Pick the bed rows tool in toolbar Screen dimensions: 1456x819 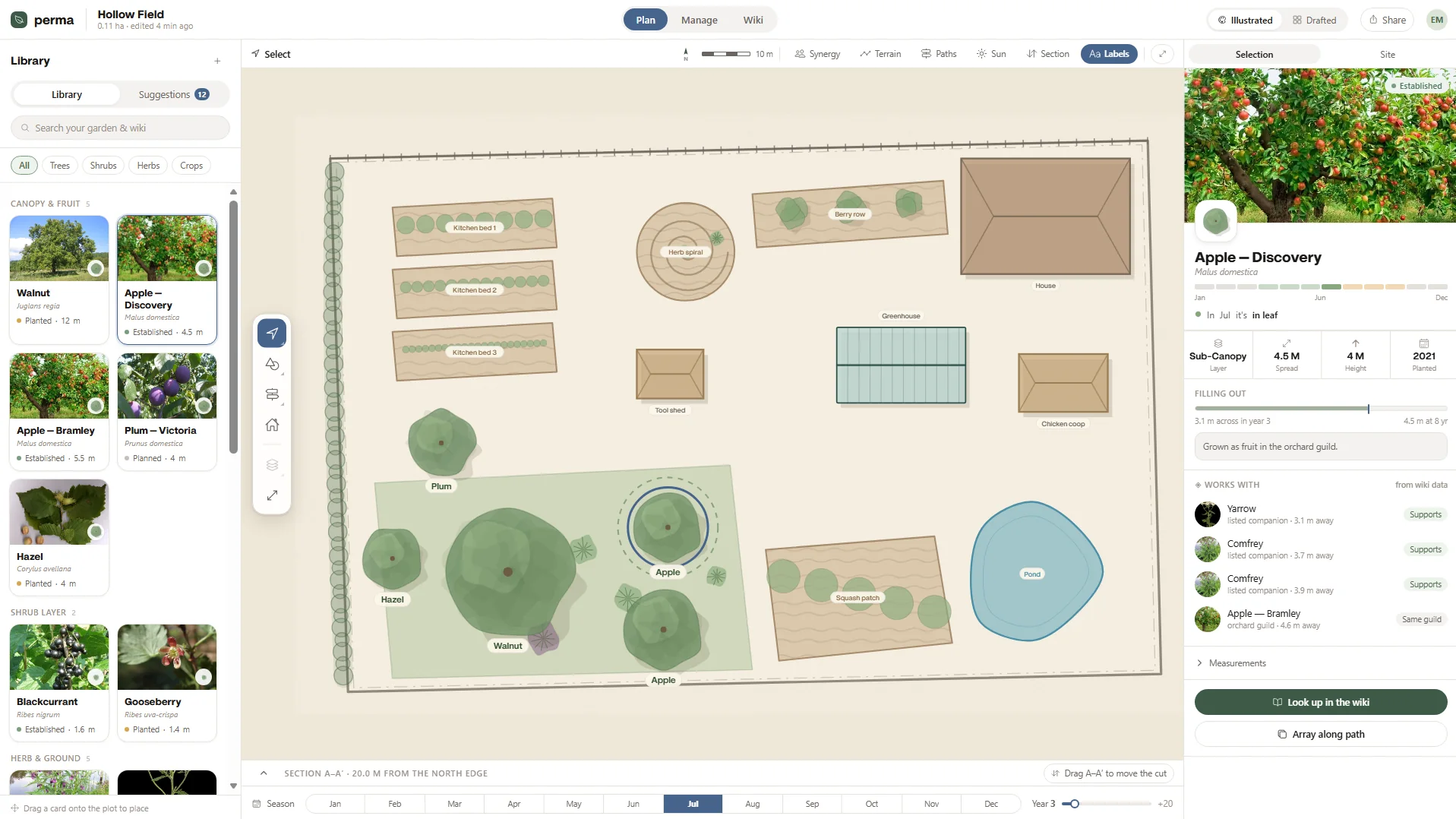(x=272, y=394)
